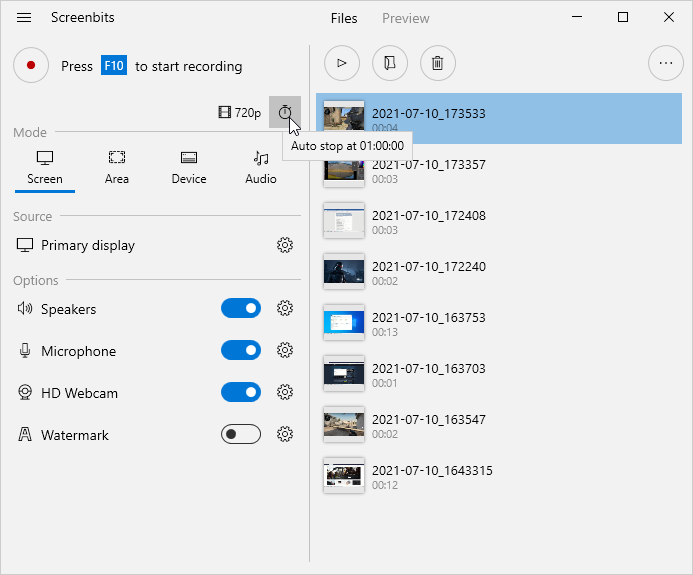The image size is (693, 575).
Task: Switch to the Preview tab
Action: coord(405,18)
